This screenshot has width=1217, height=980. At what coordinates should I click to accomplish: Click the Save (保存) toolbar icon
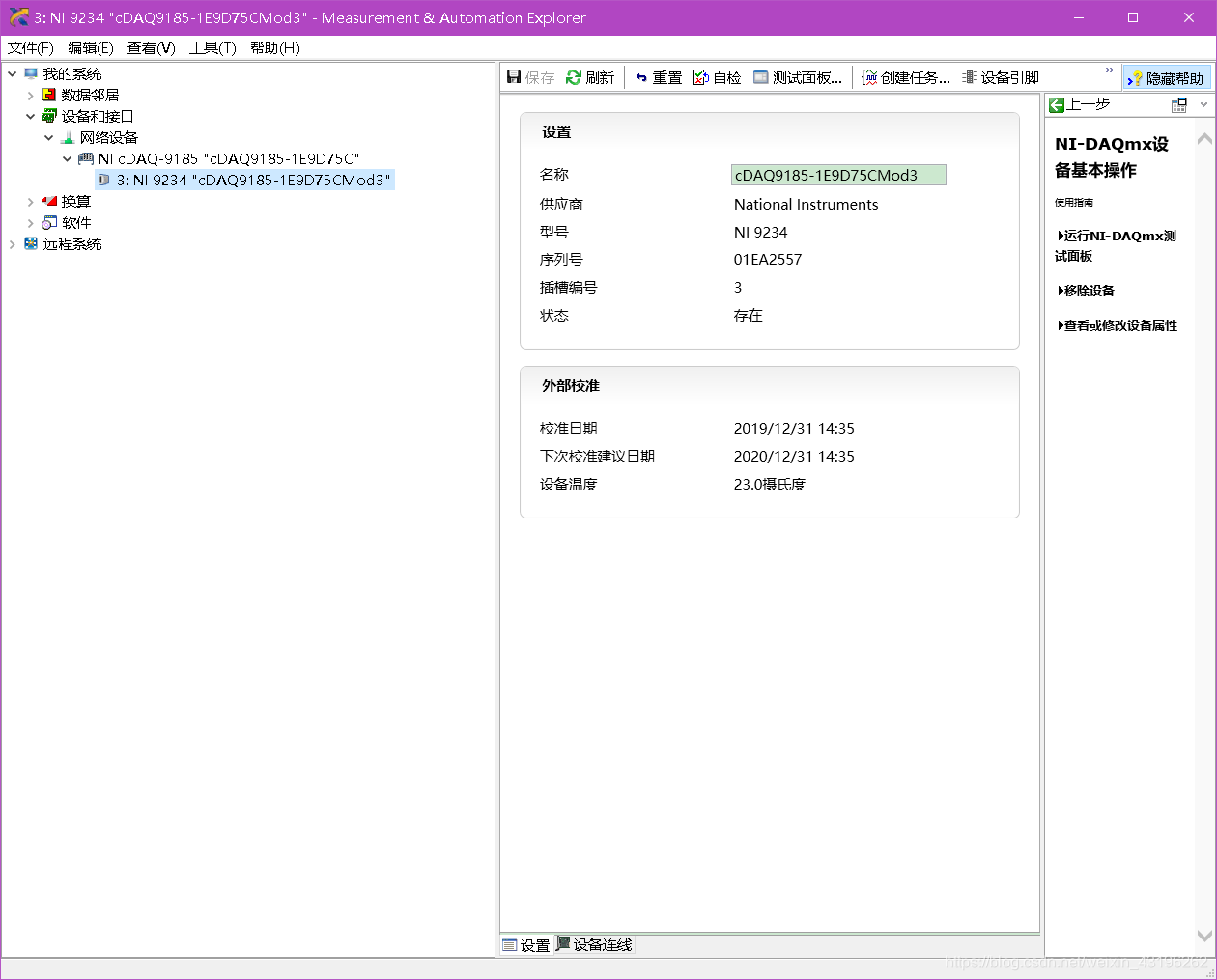point(514,77)
